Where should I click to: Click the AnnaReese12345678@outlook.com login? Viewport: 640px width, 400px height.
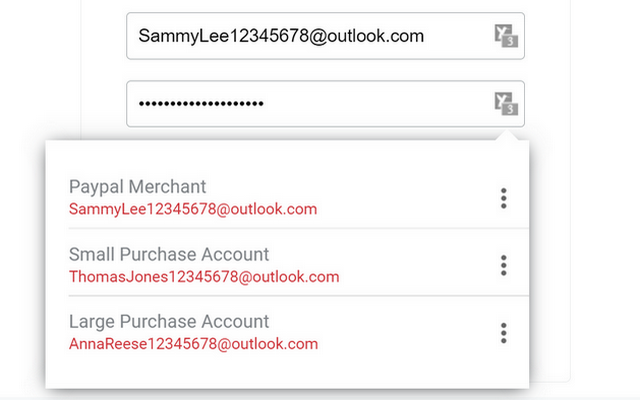(x=193, y=344)
